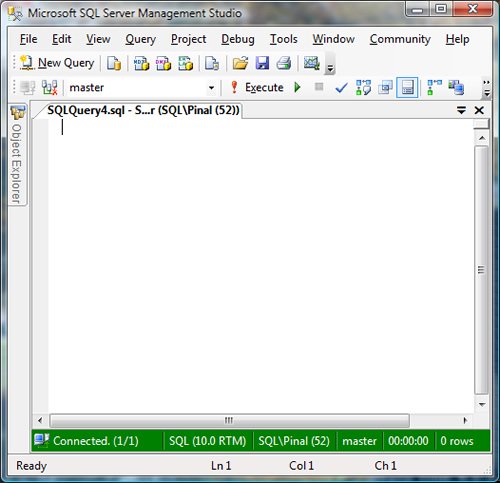
Task: Open Database Engine Query icon
Action: point(114,63)
